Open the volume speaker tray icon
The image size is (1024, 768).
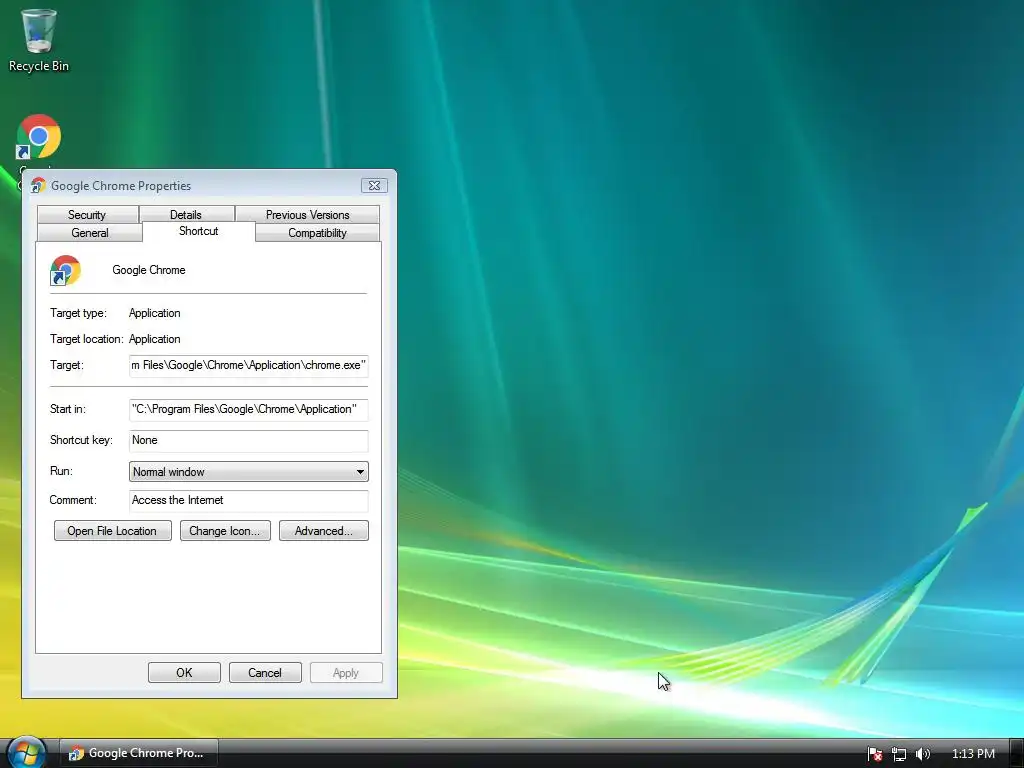(922, 754)
